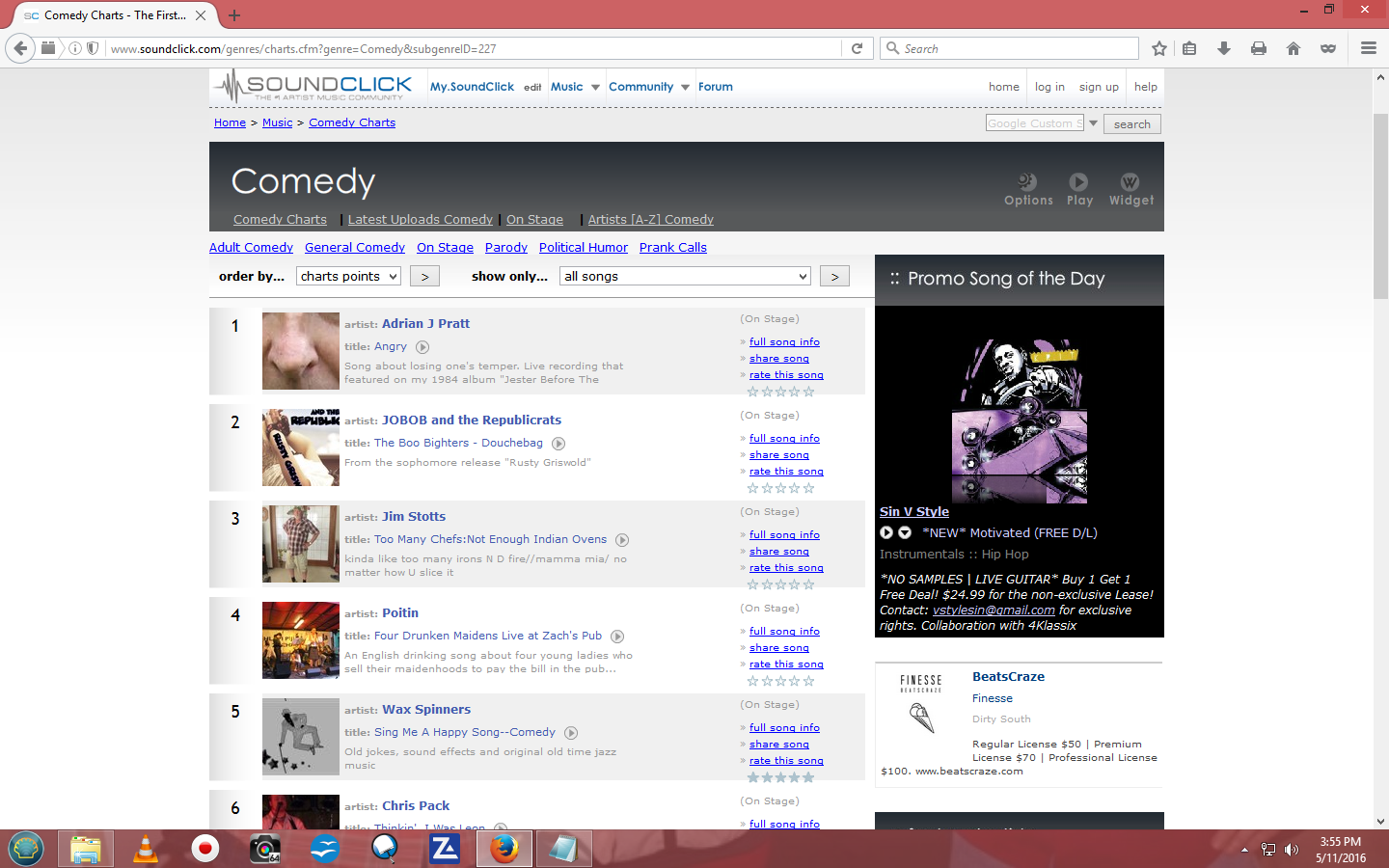Image resolution: width=1389 pixels, height=868 pixels.
Task: Open the Wax Spinners artist page
Action: 426,709
